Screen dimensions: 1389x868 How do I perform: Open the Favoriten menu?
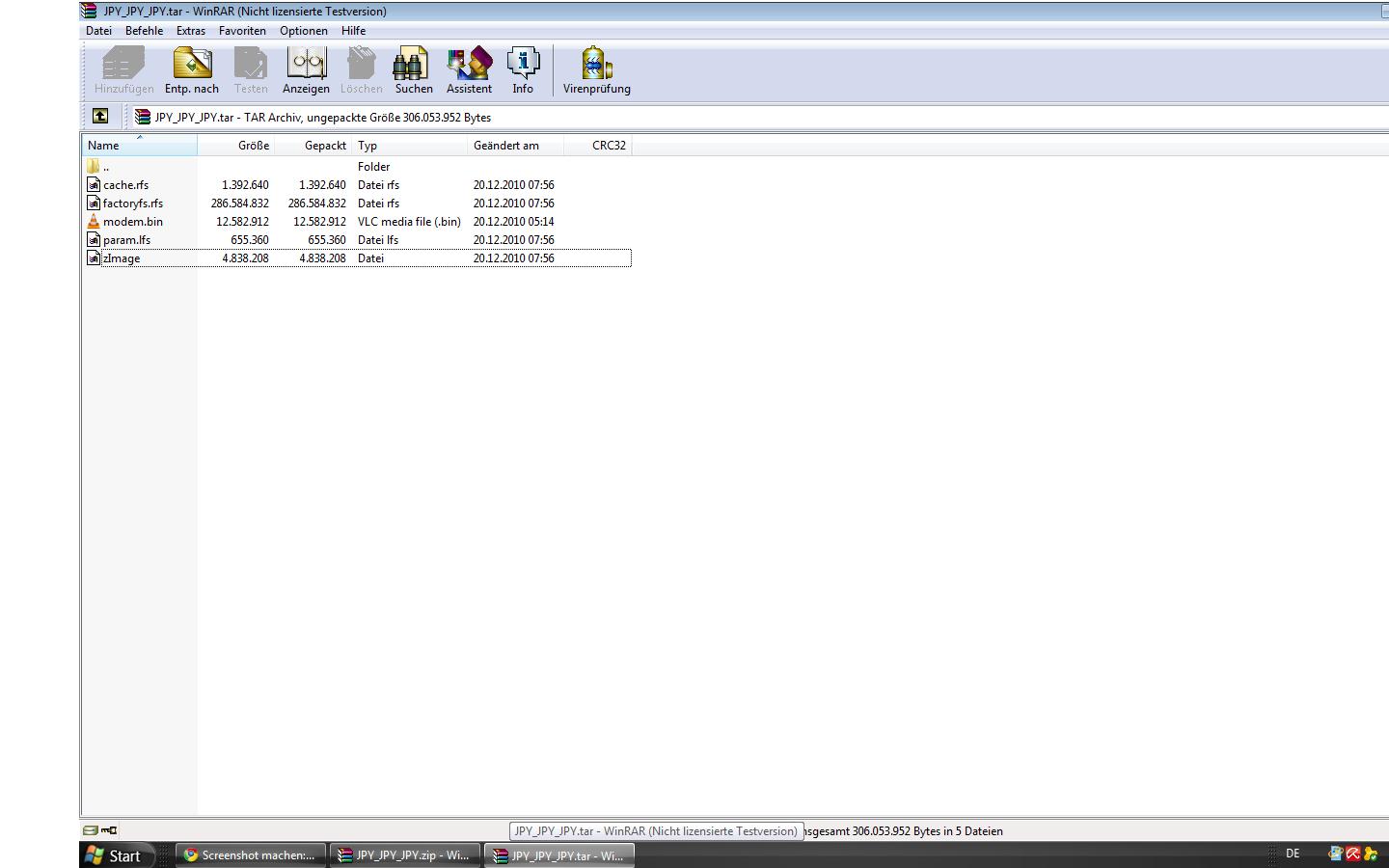[242, 31]
